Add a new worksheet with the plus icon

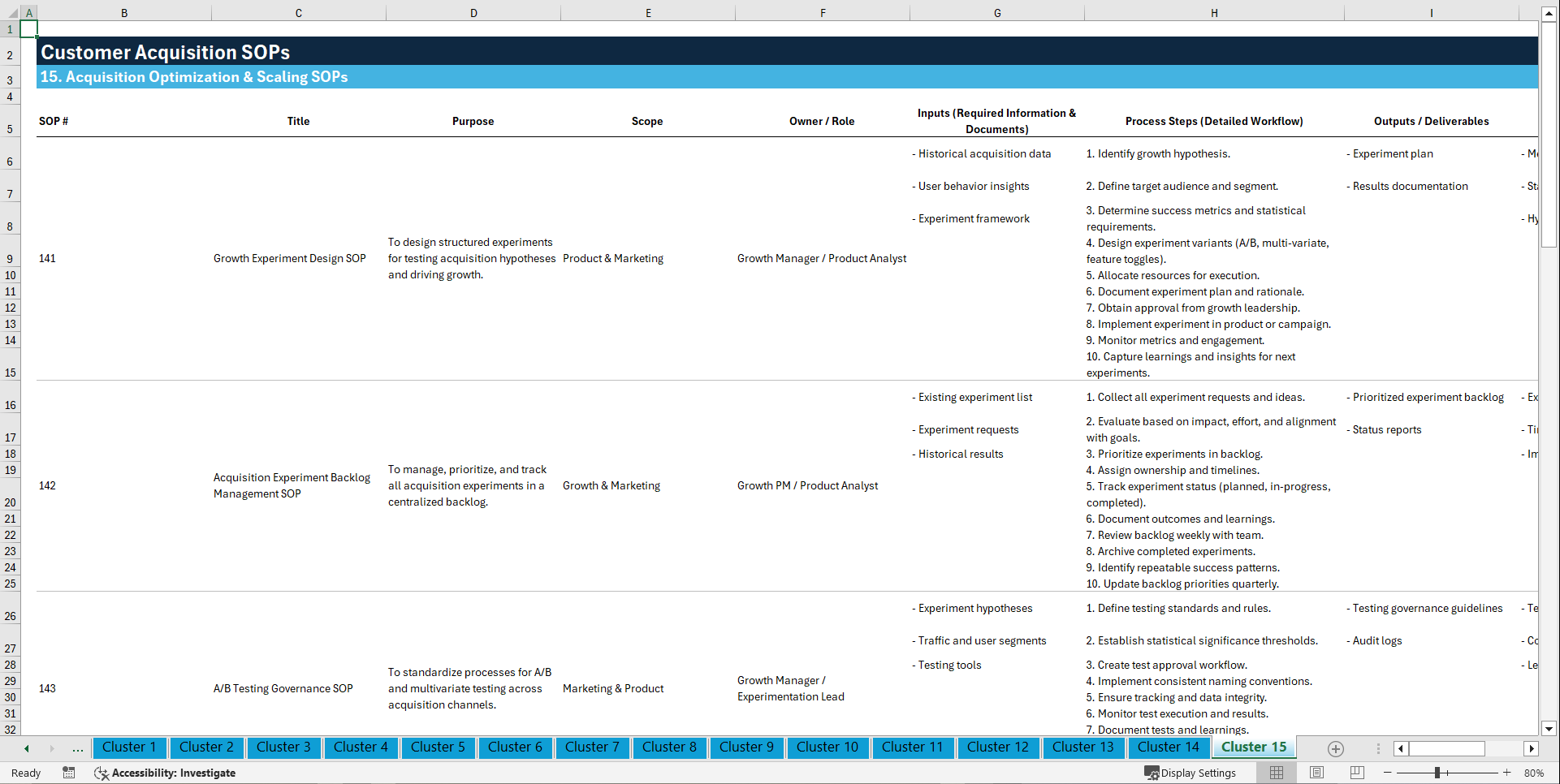[1335, 748]
